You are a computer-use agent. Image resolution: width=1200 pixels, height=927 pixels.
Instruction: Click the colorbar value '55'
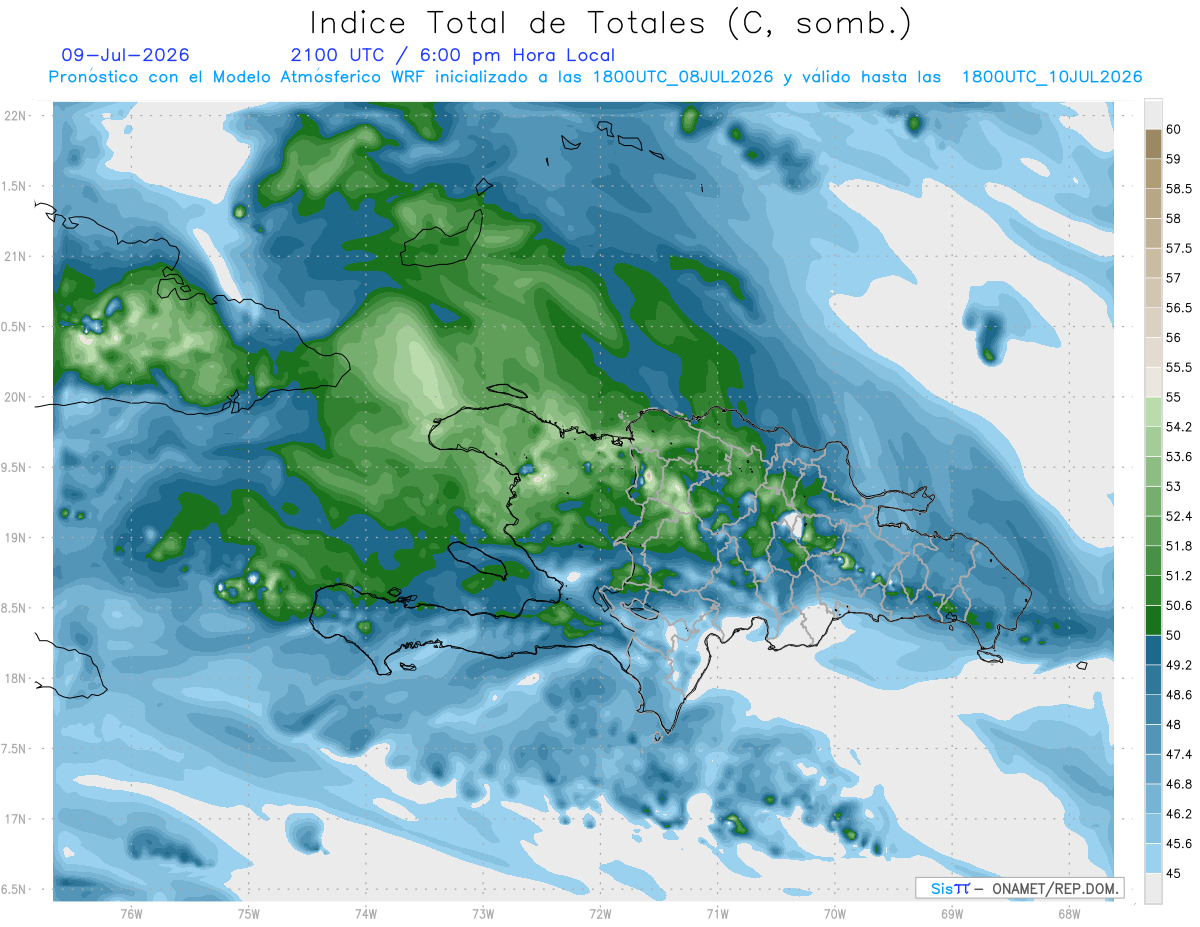point(1174,397)
